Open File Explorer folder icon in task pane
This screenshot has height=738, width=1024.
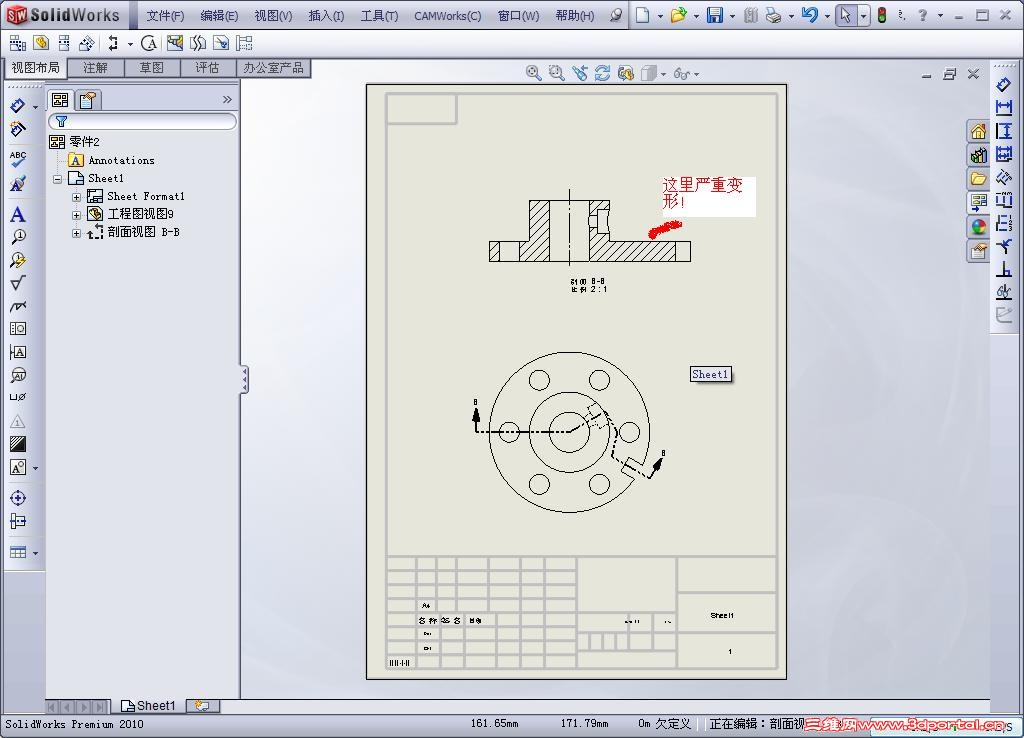(x=978, y=178)
